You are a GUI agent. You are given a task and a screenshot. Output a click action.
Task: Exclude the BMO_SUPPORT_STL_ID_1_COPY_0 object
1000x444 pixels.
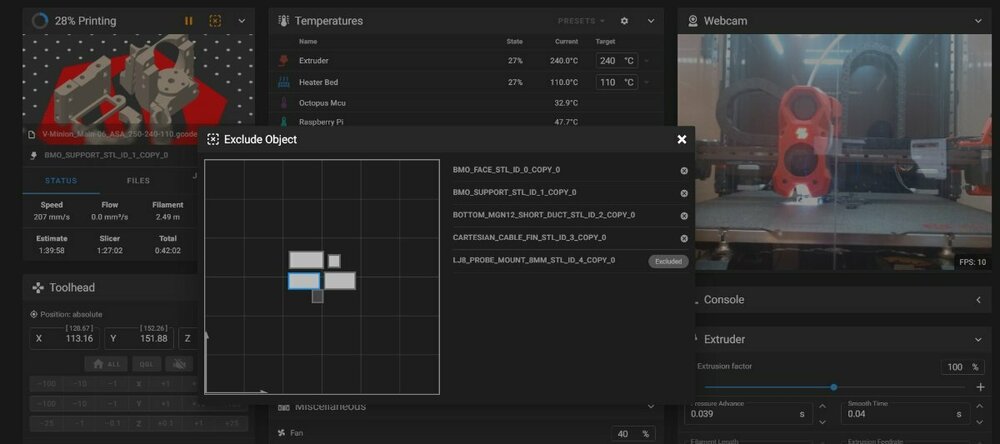[x=684, y=193]
